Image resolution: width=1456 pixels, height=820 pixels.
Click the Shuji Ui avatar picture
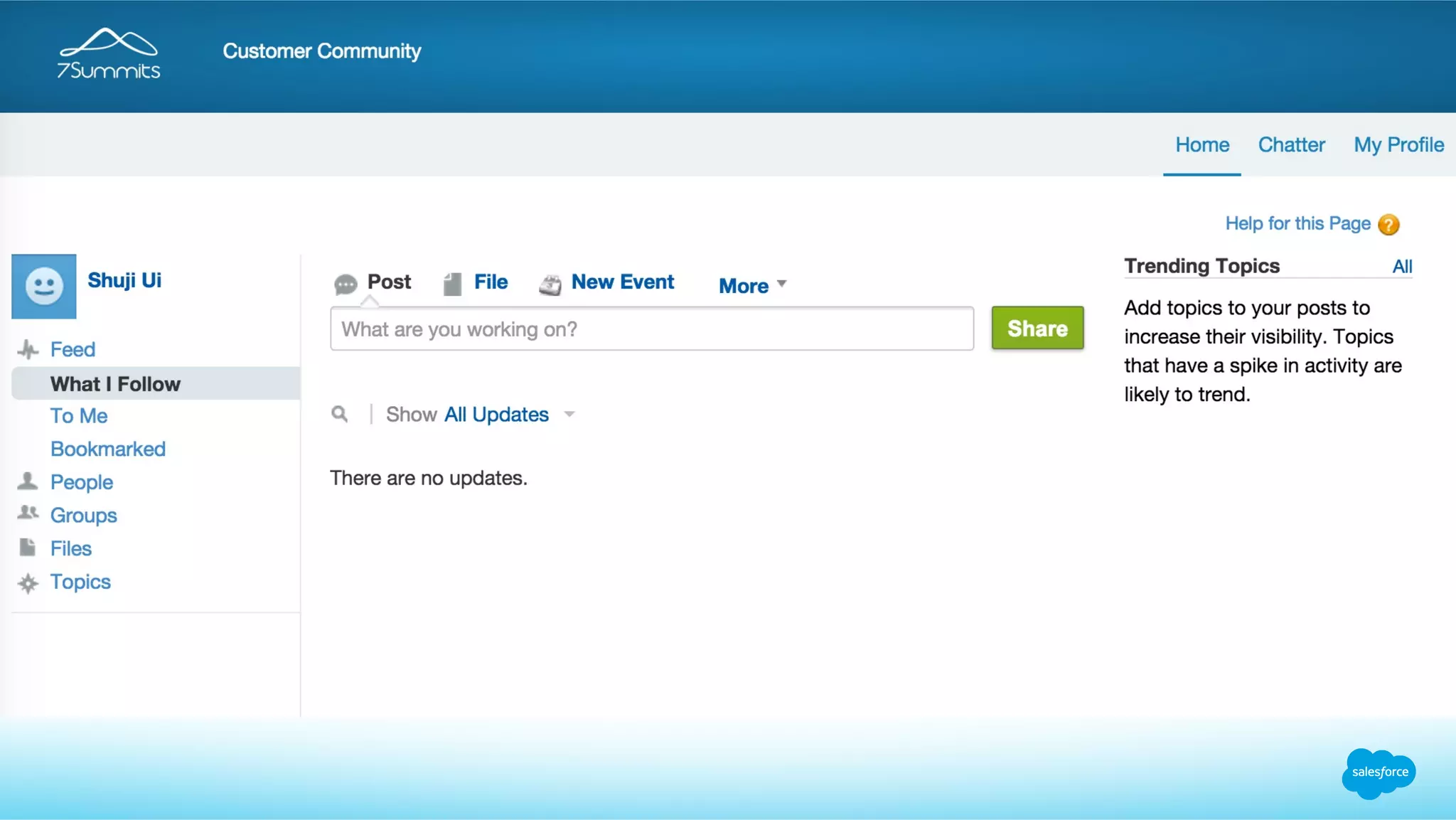click(x=44, y=286)
